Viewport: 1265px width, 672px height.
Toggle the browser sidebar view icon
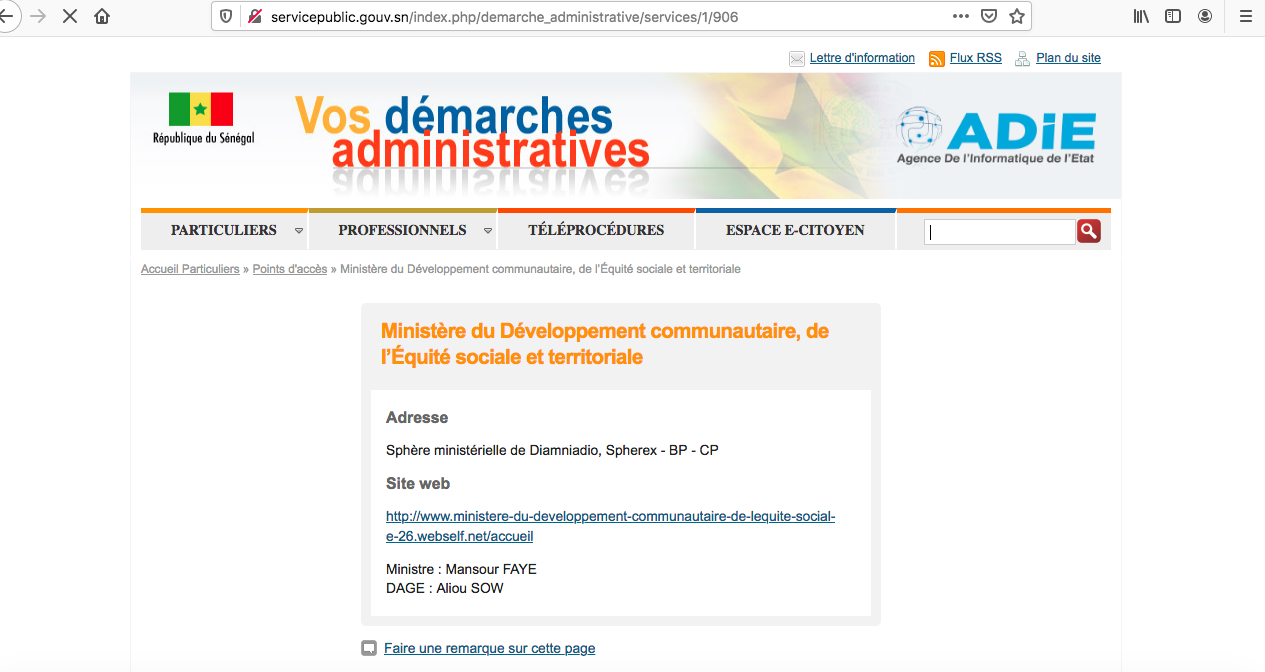tap(1173, 16)
